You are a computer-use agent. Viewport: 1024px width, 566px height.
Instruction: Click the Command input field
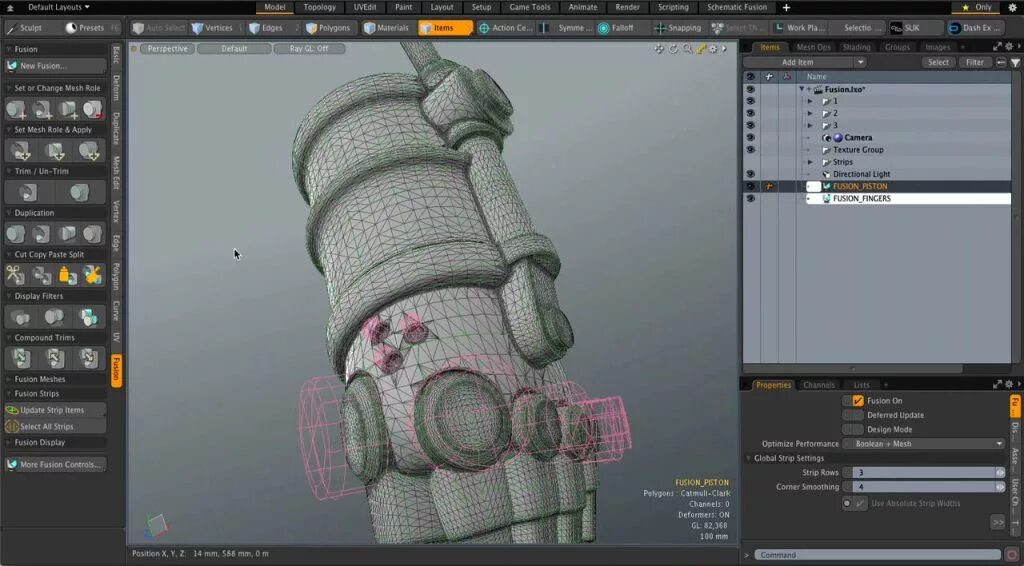pyautogui.click(x=878, y=555)
